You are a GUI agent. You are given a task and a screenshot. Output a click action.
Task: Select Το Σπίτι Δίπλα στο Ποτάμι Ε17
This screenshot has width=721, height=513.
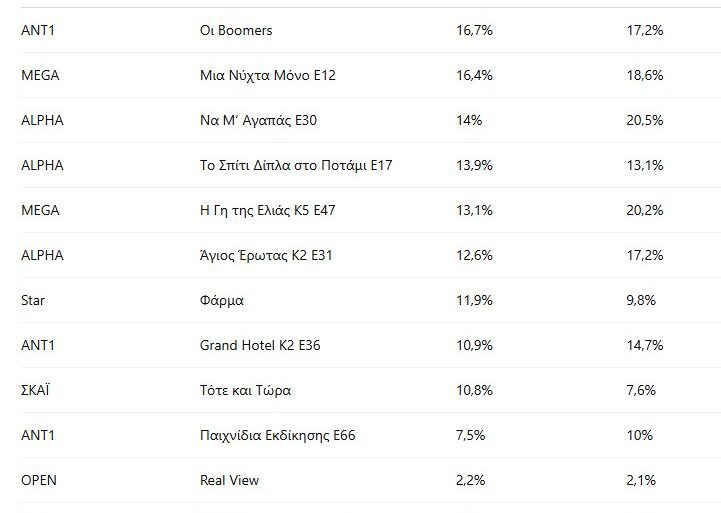tap(296, 165)
